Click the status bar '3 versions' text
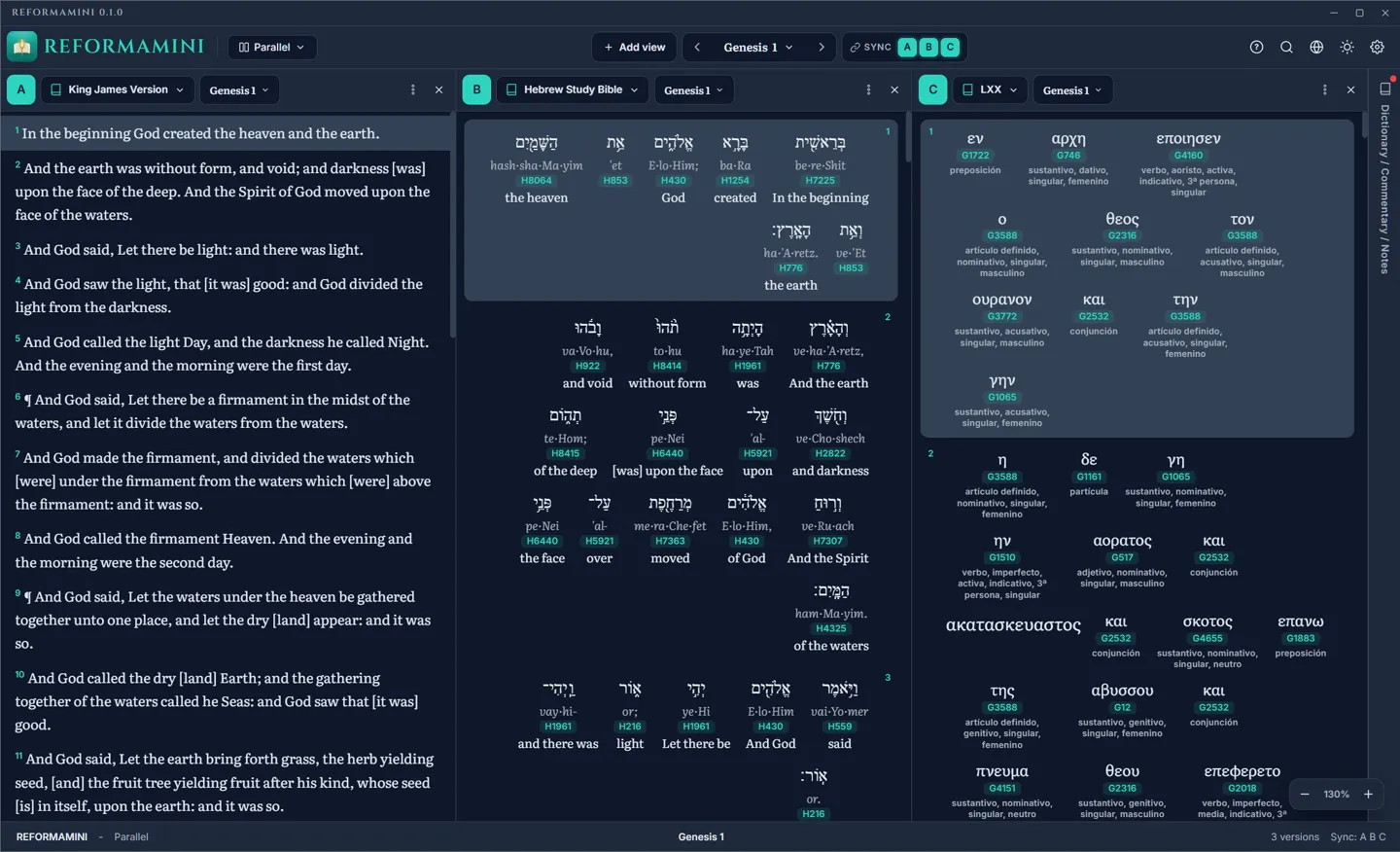1400x852 pixels. coord(1294,837)
